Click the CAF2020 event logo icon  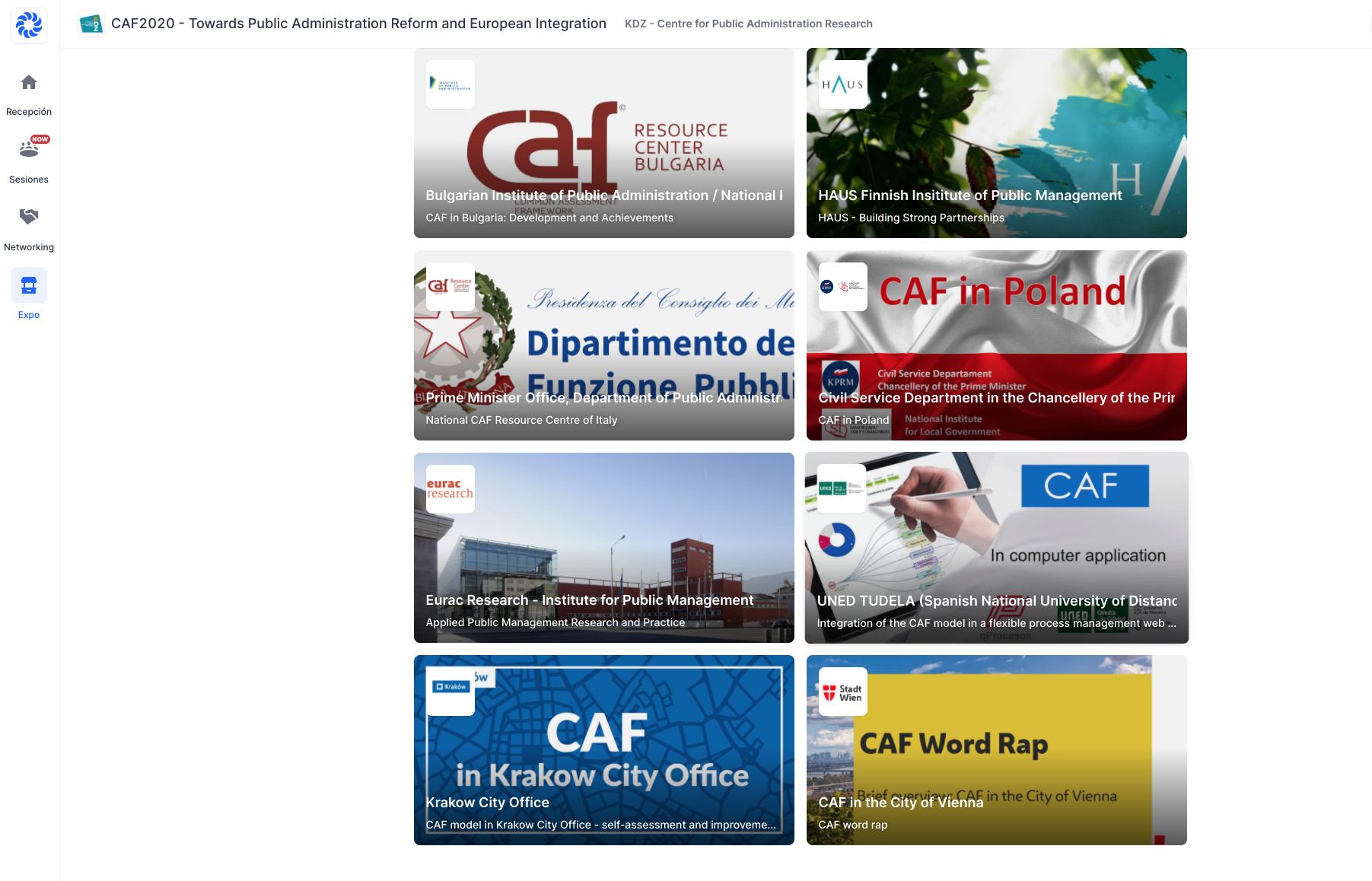click(91, 24)
